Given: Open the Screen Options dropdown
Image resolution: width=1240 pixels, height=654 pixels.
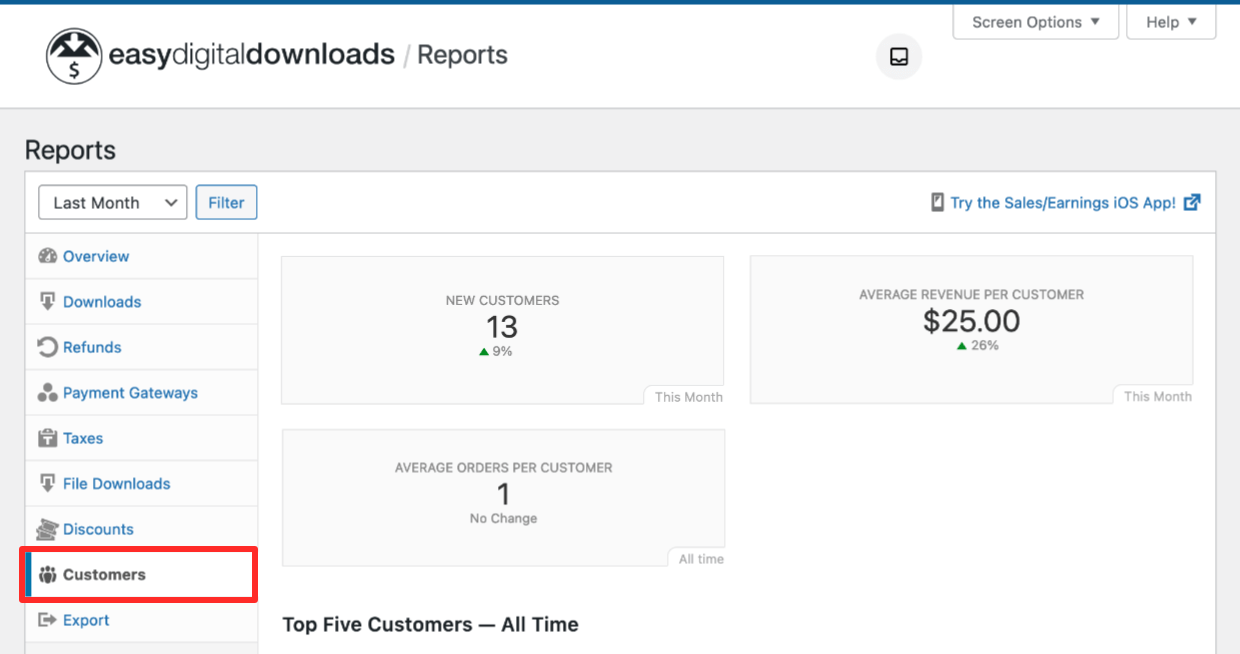Looking at the screenshot, I should [1035, 21].
